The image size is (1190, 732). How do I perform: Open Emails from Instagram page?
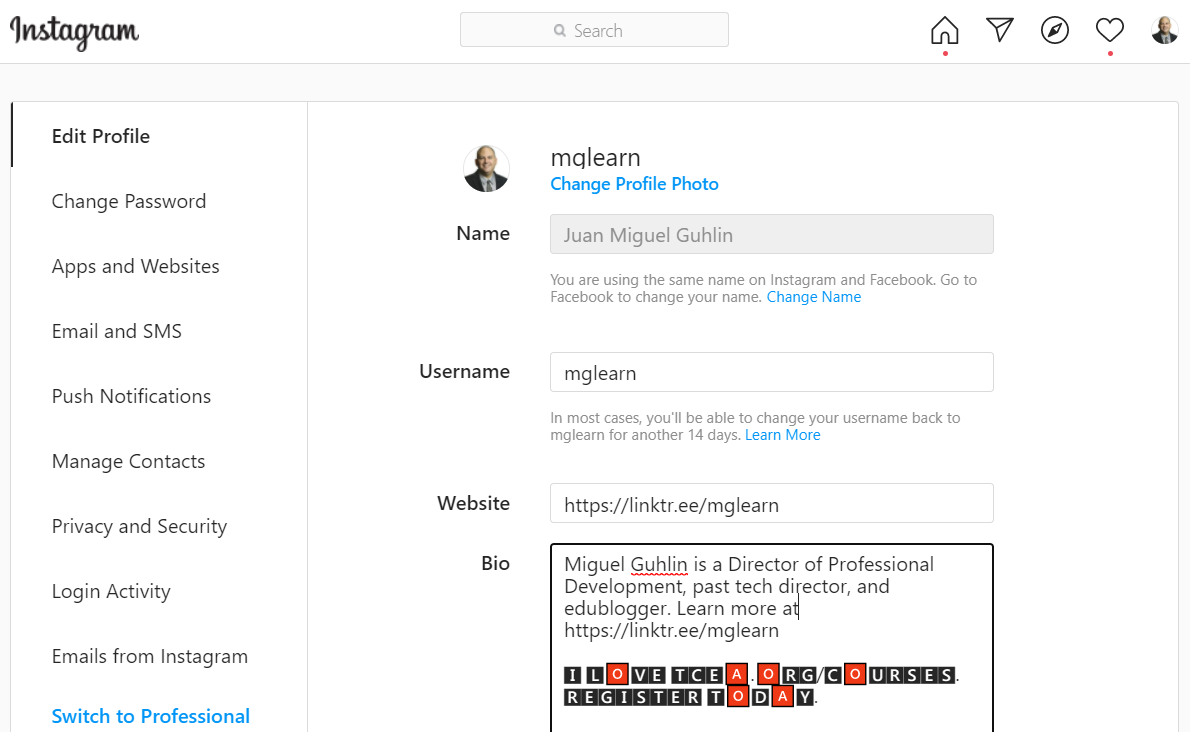click(150, 656)
